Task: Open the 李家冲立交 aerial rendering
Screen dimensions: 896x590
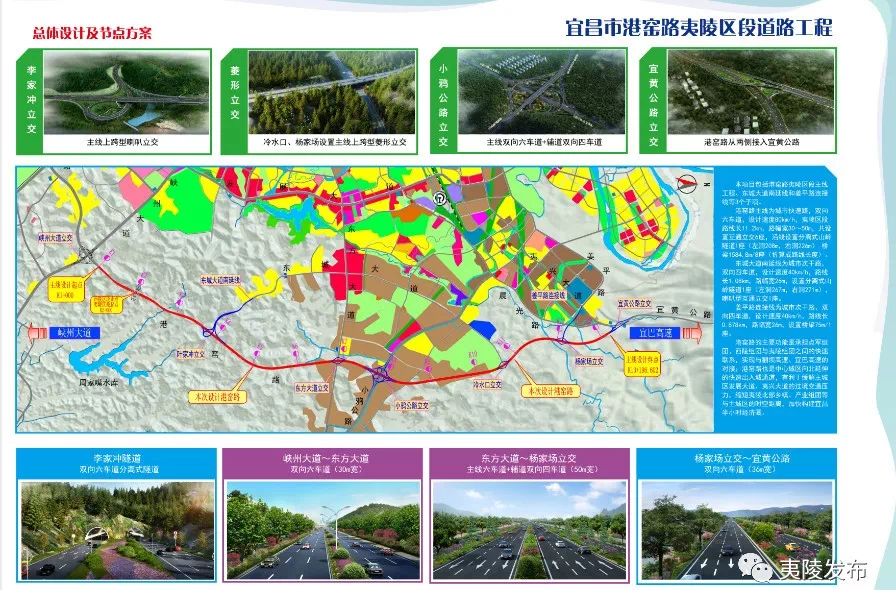Action: [x=126, y=93]
